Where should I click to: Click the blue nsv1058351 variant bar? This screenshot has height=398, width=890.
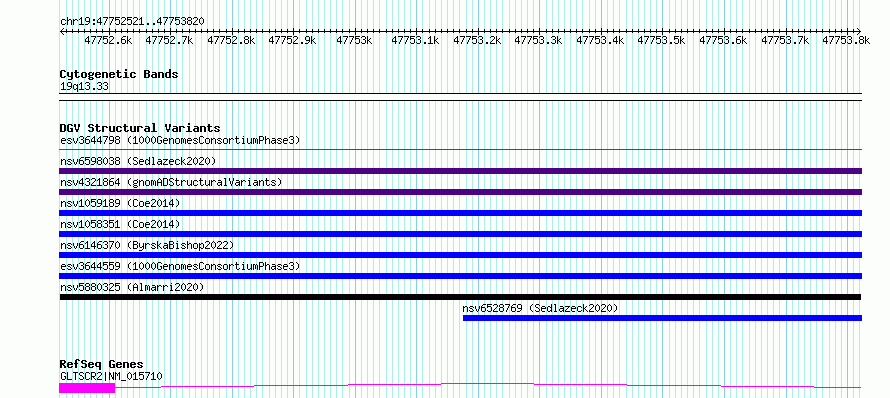[460, 234]
